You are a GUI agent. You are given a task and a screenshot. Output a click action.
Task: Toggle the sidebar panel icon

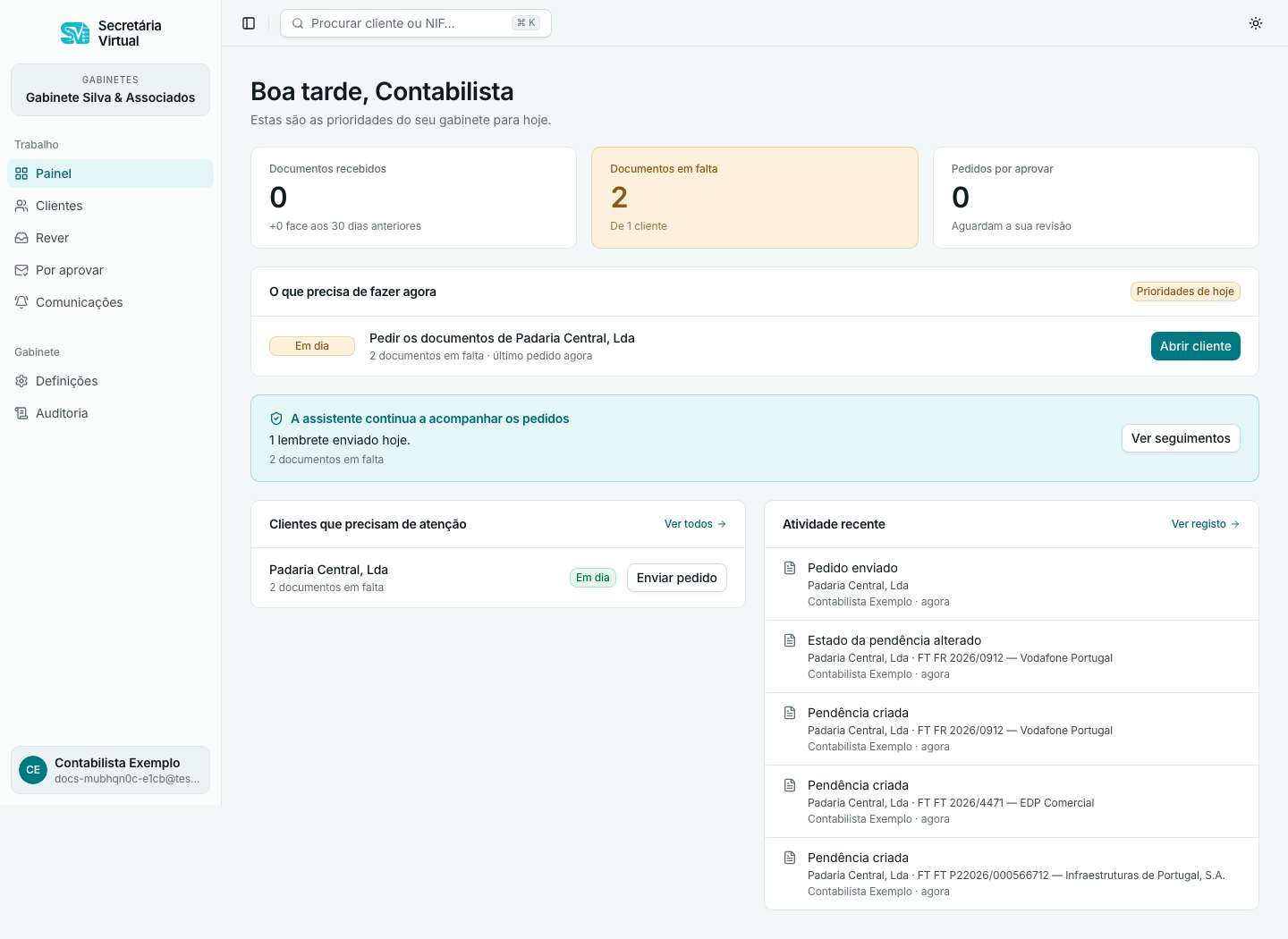click(x=249, y=23)
